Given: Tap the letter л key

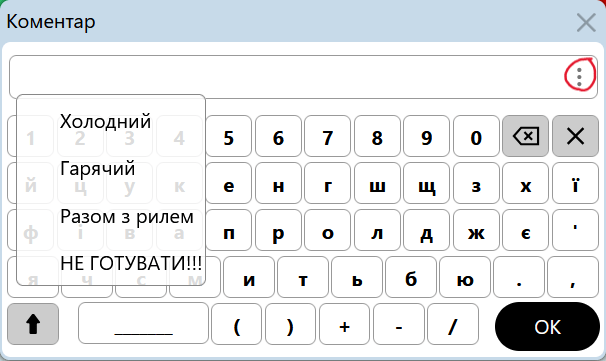Looking at the screenshot, I should [x=377, y=230].
